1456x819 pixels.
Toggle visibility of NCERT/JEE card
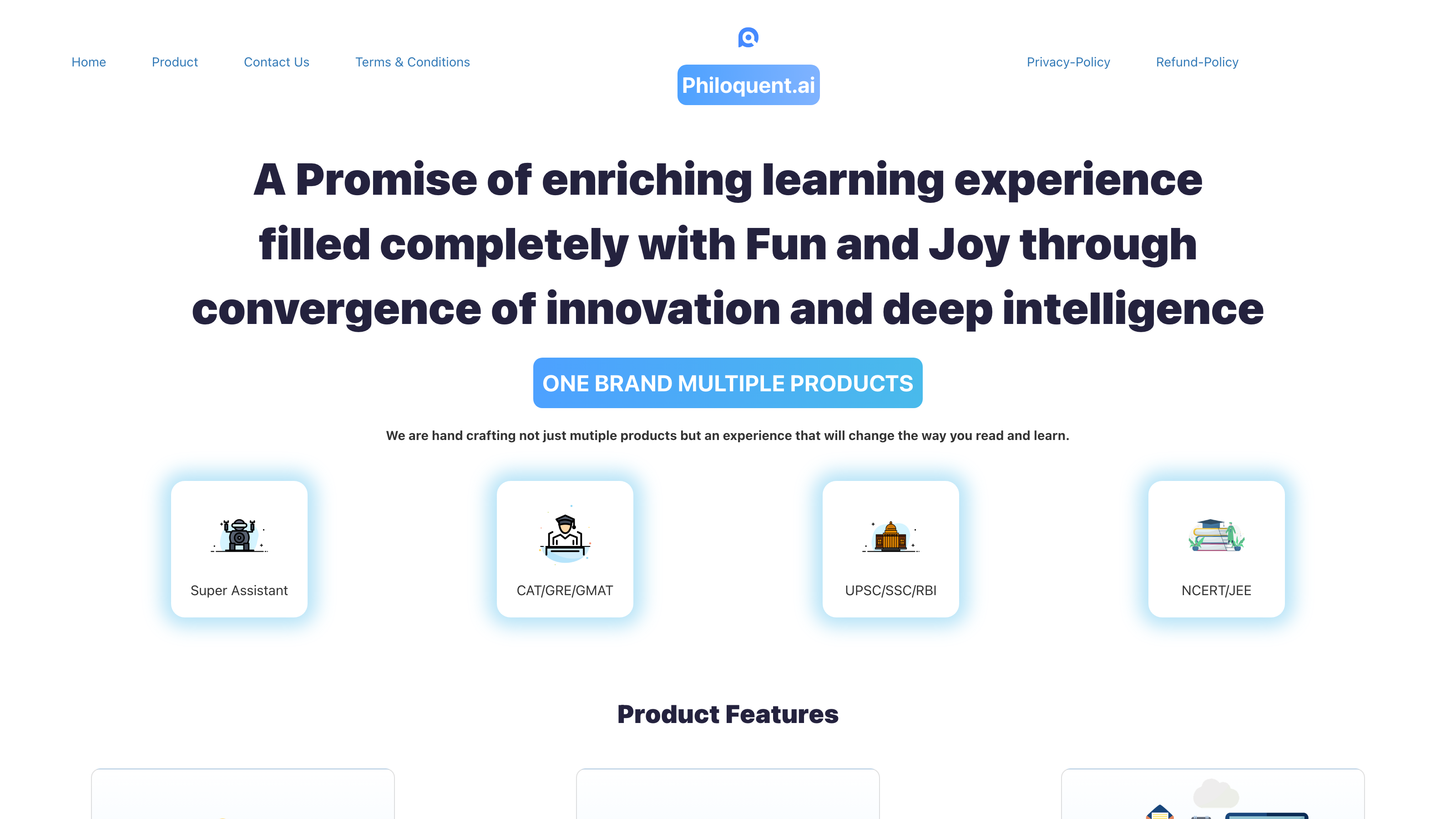point(1216,549)
